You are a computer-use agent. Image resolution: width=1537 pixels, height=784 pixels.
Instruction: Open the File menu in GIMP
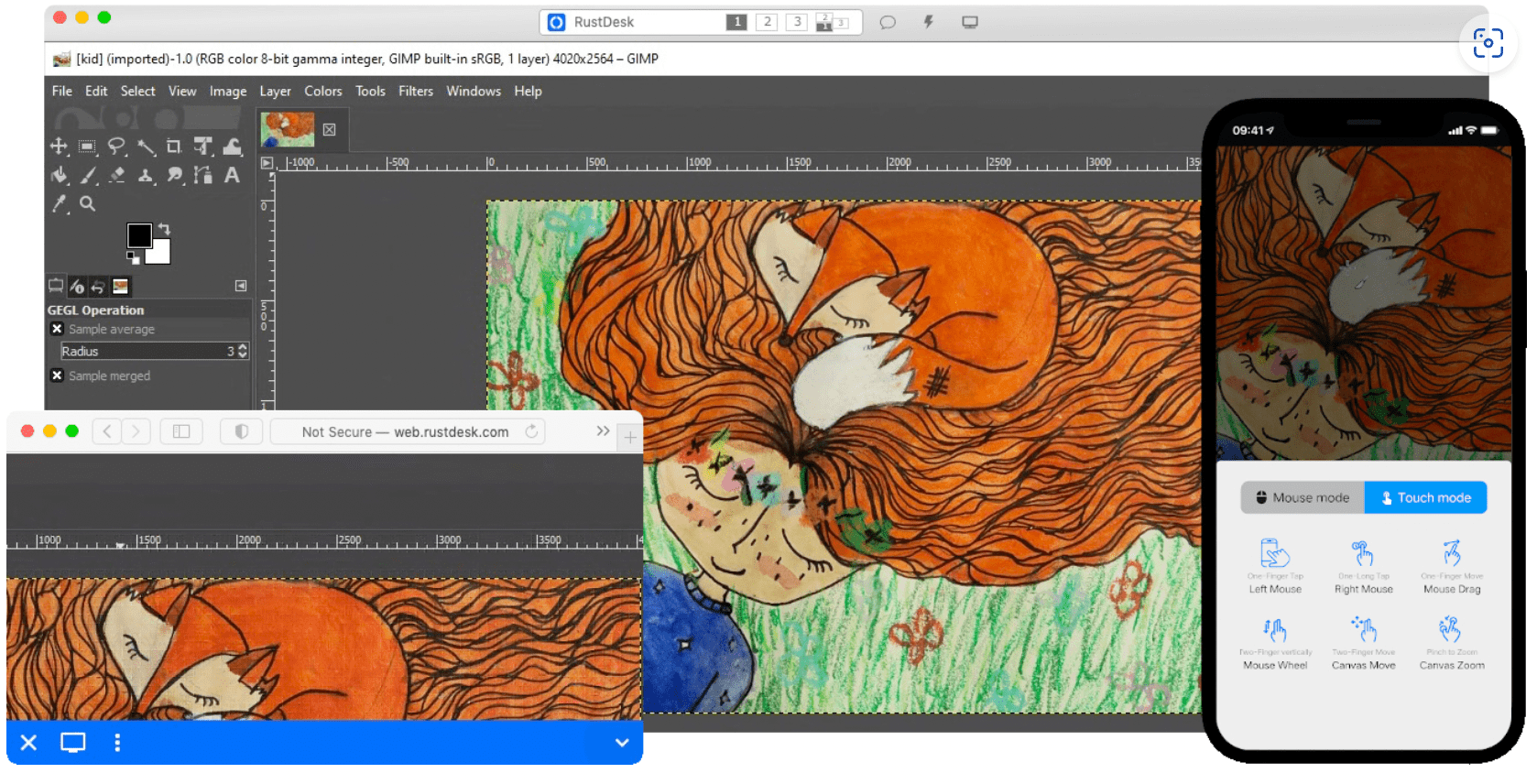[62, 91]
